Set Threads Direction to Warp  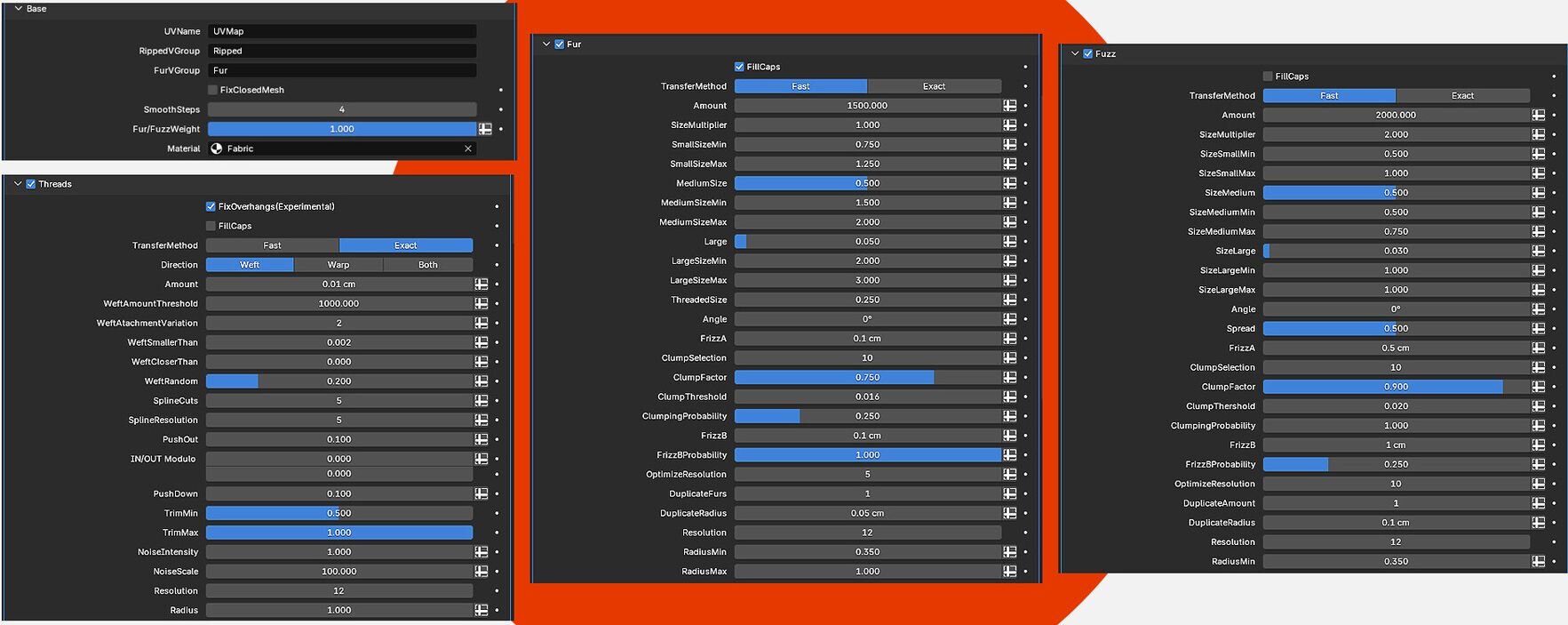click(x=338, y=265)
